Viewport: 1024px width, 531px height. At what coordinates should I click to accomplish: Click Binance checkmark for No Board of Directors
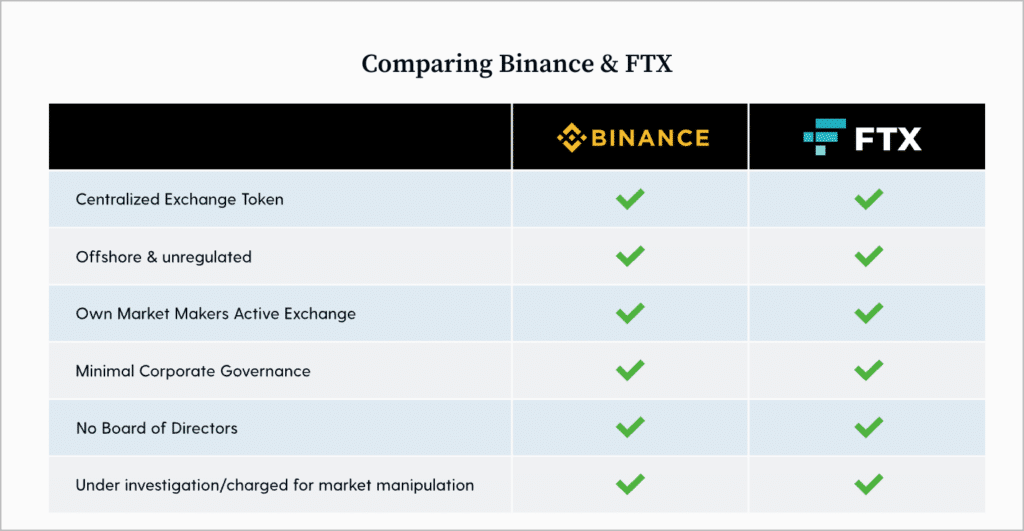tap(630, 427)
